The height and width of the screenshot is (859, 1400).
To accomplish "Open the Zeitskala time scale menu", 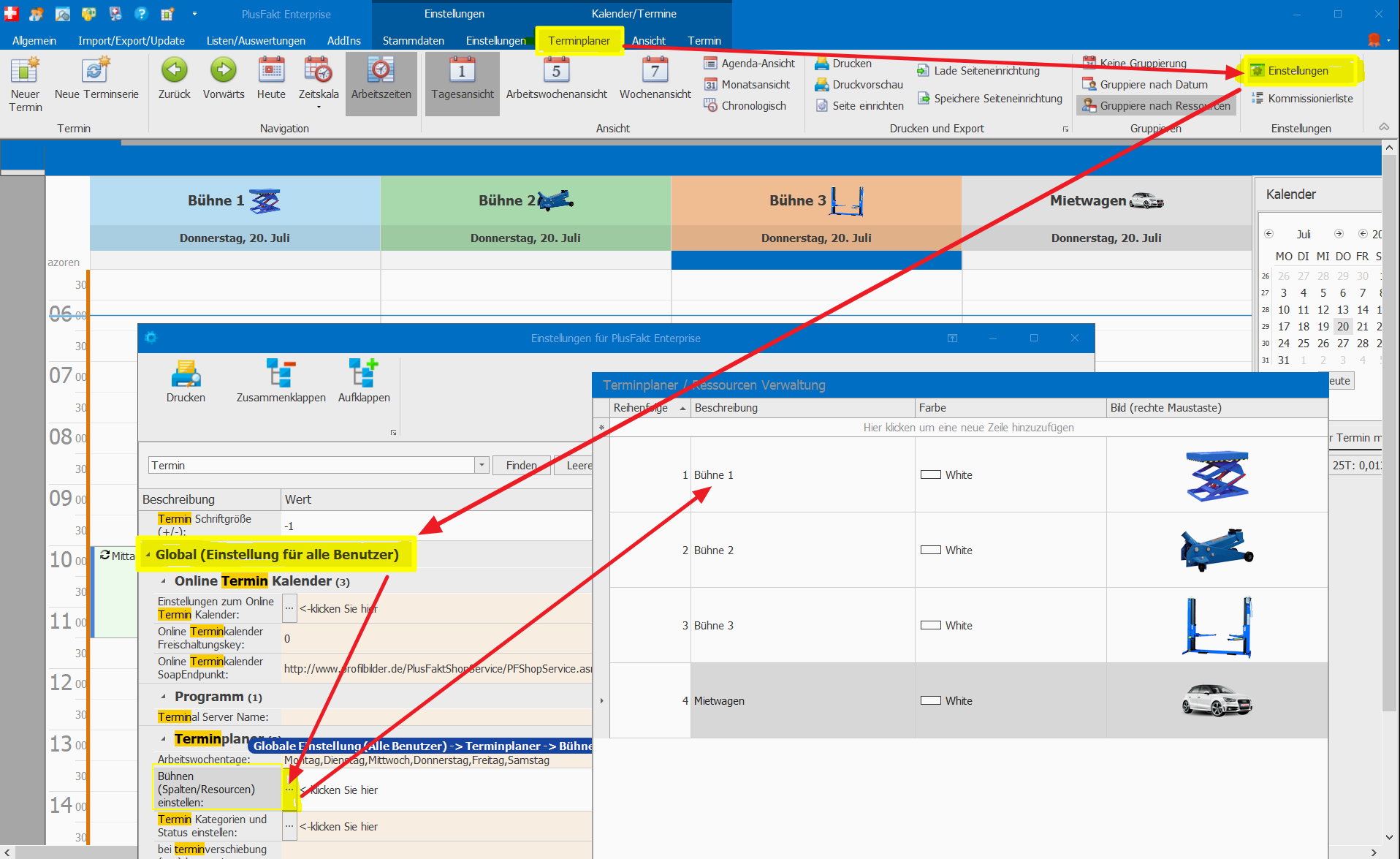I will click(x=319, y=83).
